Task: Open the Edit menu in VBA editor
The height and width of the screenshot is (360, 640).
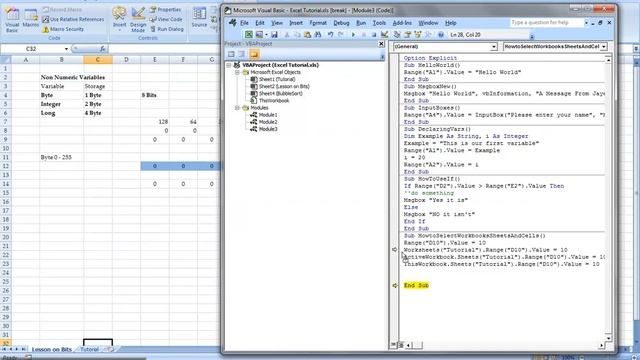Action: 260,23
